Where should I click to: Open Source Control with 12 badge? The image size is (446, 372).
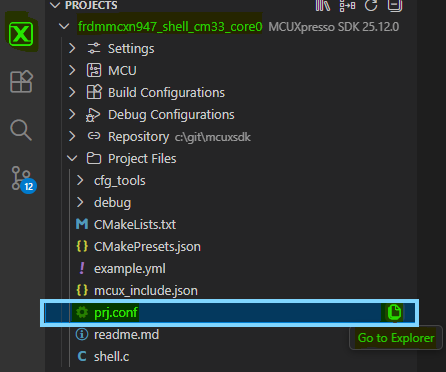(23, 179)
